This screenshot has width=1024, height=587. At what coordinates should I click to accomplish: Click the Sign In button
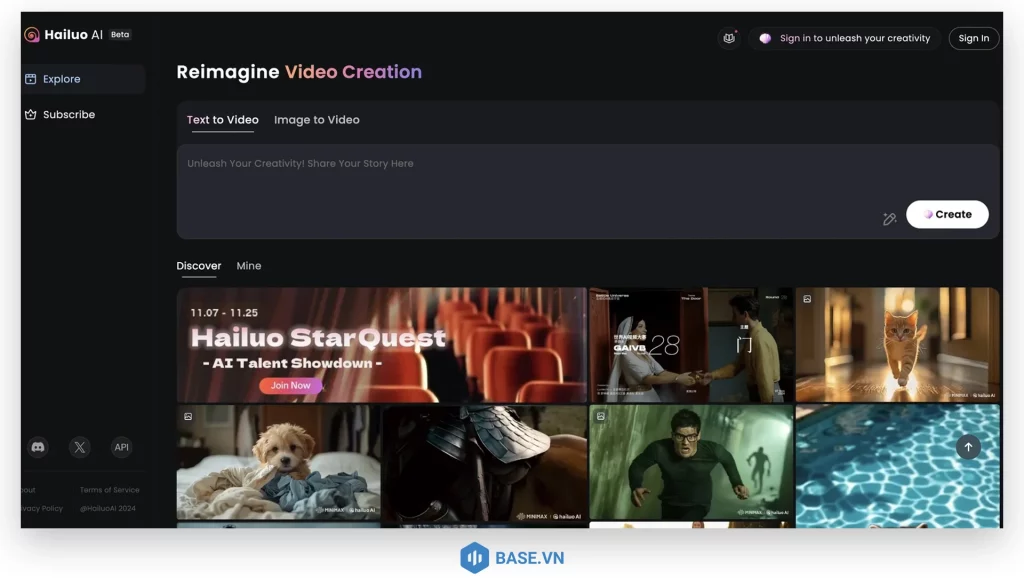coord(974,39)
